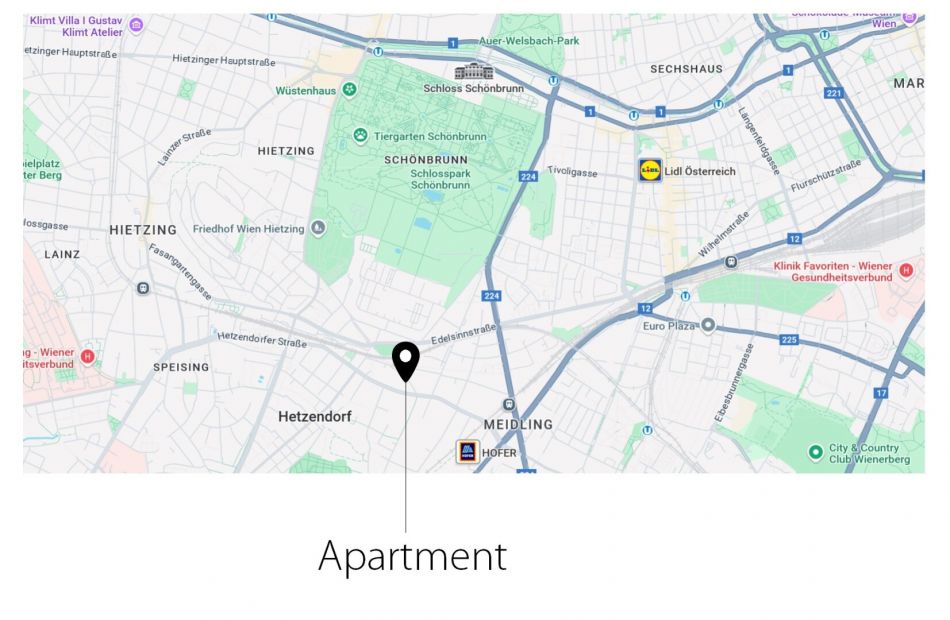This screenshot has height=620, width=950.
Task: Click the City & Country Club Wienerberg icon
Action: (x=815, y=452)
